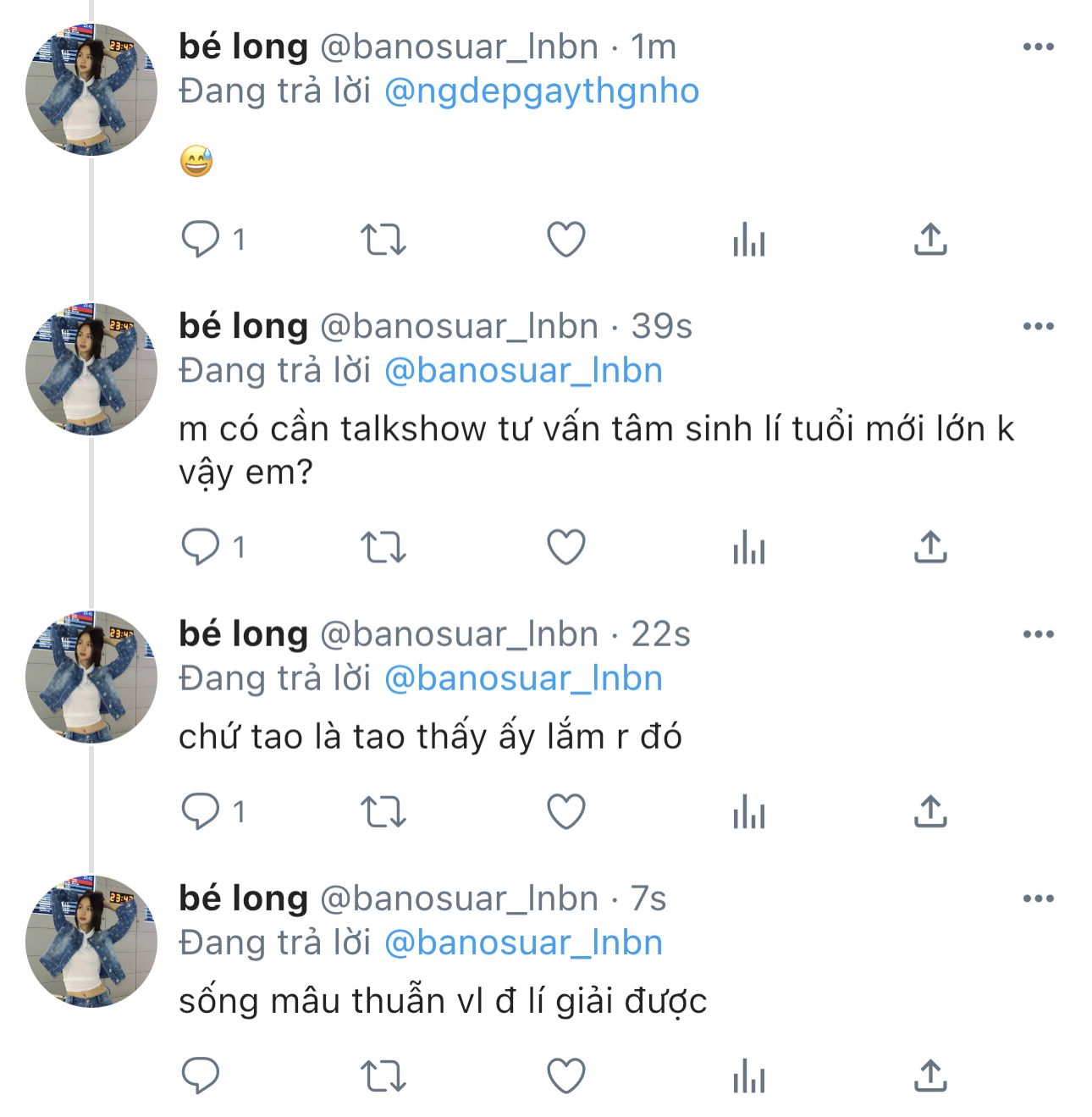Like the tweet 'sống mâu thuẫn vl'
The width and height of the screenshot is (1092, 1117).
click(566, 1076)
